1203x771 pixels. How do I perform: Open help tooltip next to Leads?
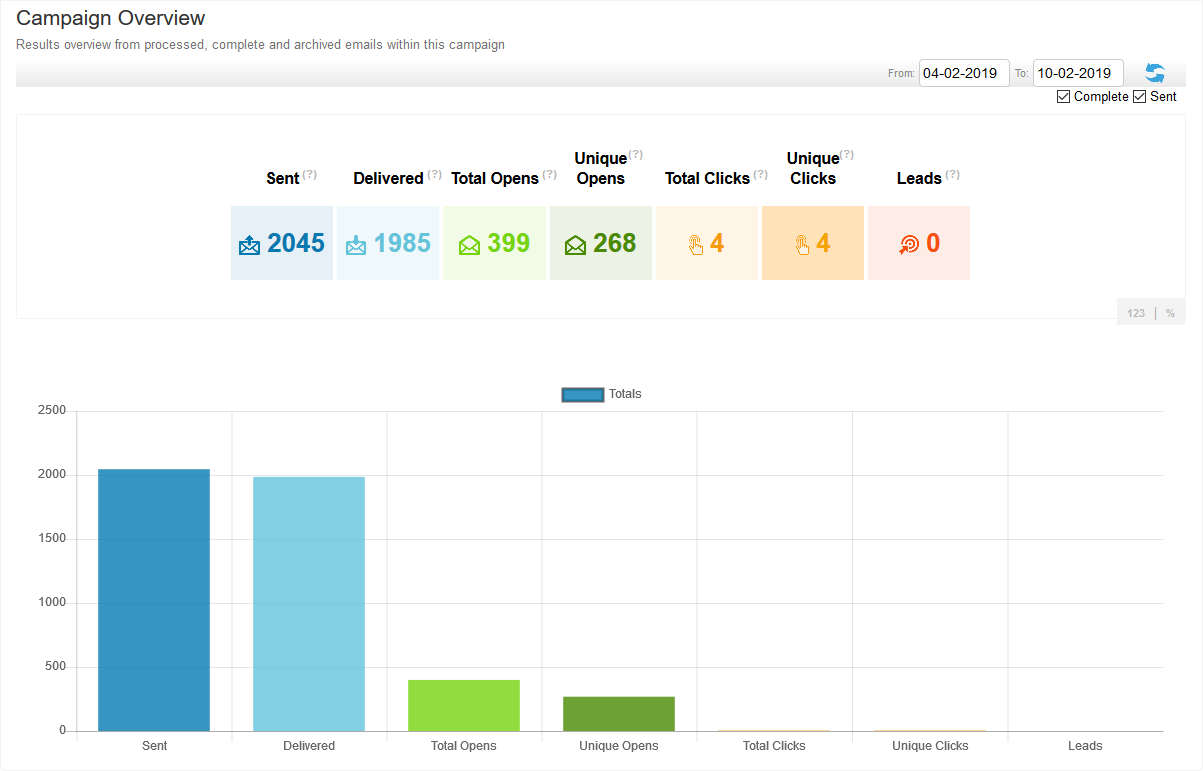953,174
